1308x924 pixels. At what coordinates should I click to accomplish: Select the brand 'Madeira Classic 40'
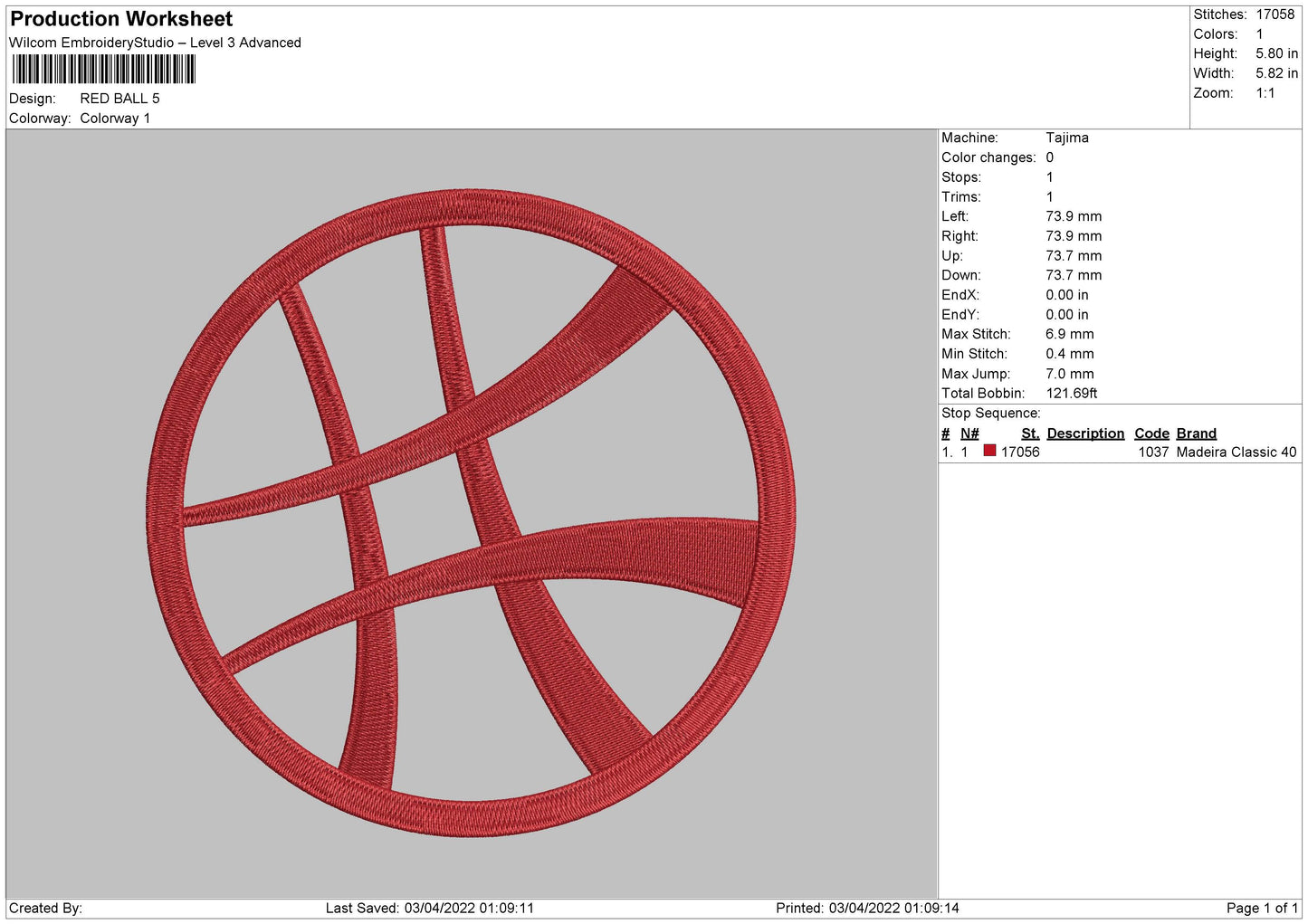point(1236,452)
